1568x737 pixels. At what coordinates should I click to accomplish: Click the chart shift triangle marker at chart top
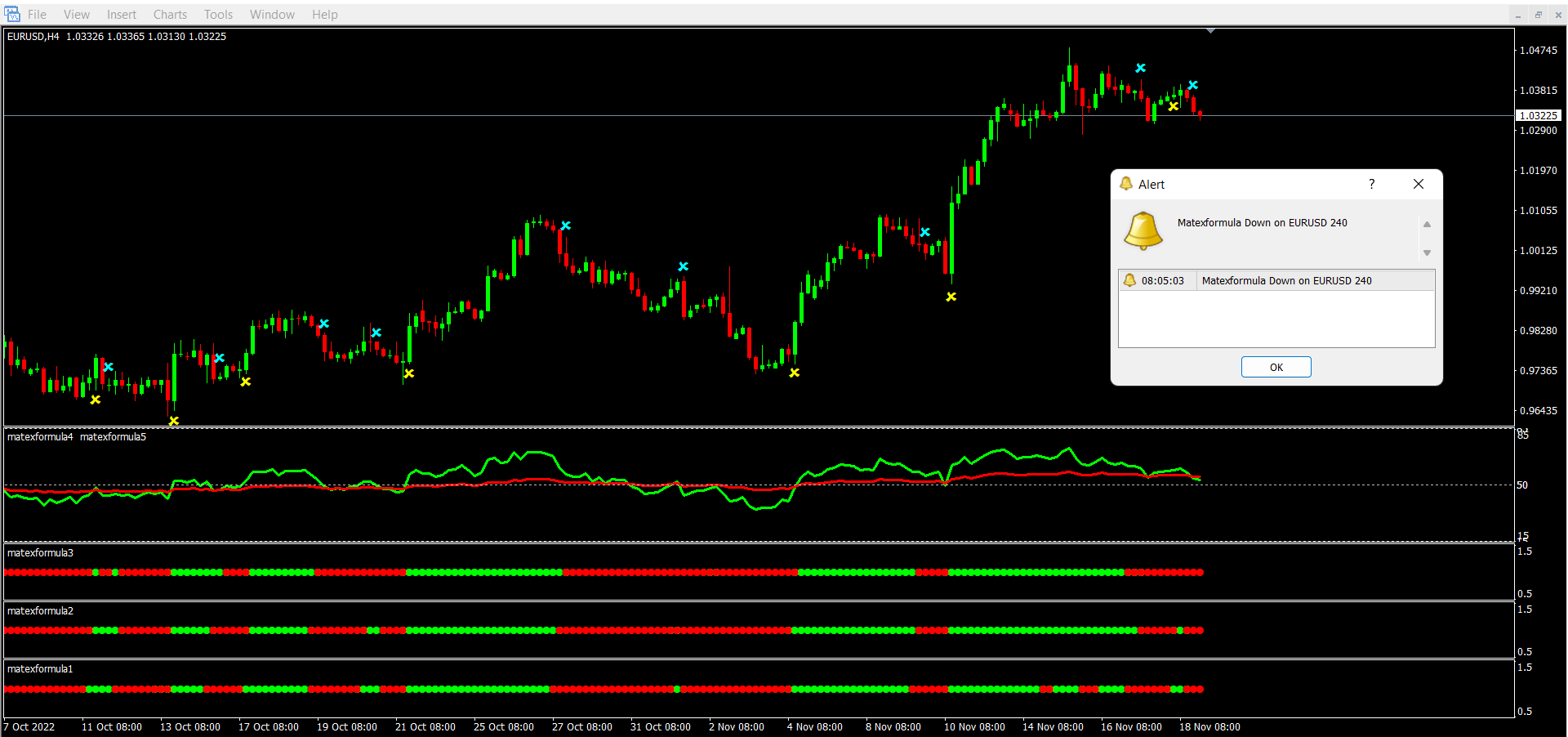pyautogui.click(x=1210, y=31)
